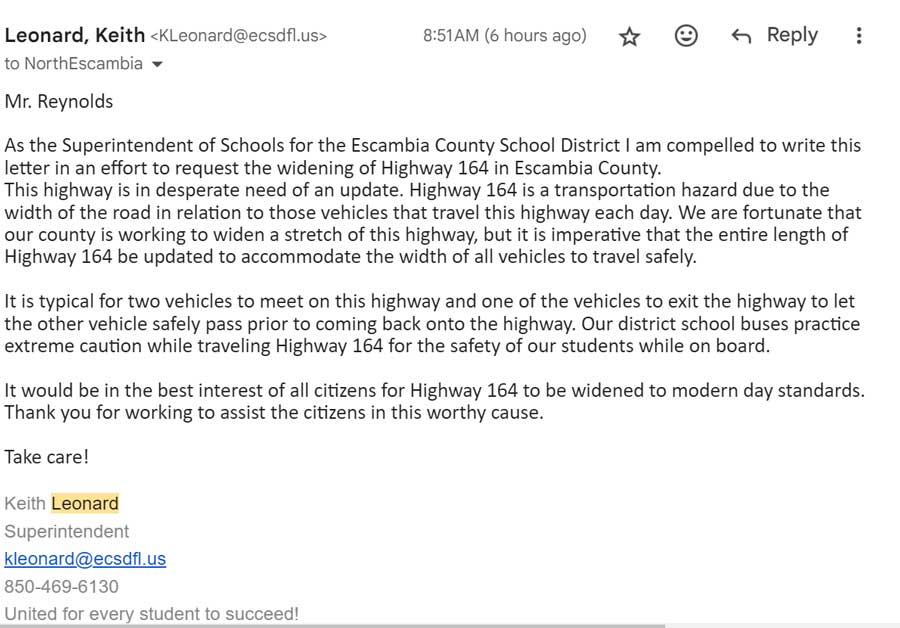Click the United for every student tagline
Screen dimensions: 900x628
click(151, 613)
